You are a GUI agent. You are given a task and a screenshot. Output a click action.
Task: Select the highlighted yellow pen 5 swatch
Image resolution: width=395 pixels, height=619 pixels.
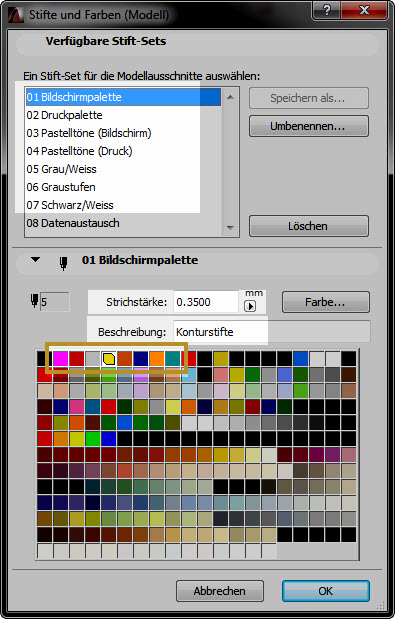coord(109,359)
